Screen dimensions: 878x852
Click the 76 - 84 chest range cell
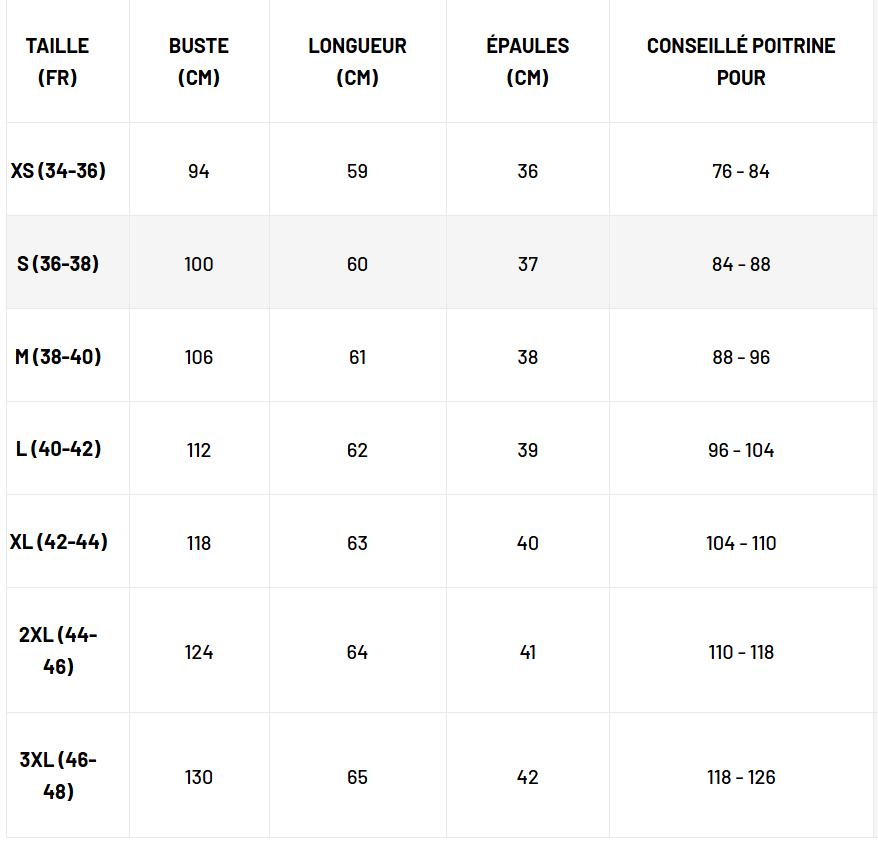[x=741, y=171]
